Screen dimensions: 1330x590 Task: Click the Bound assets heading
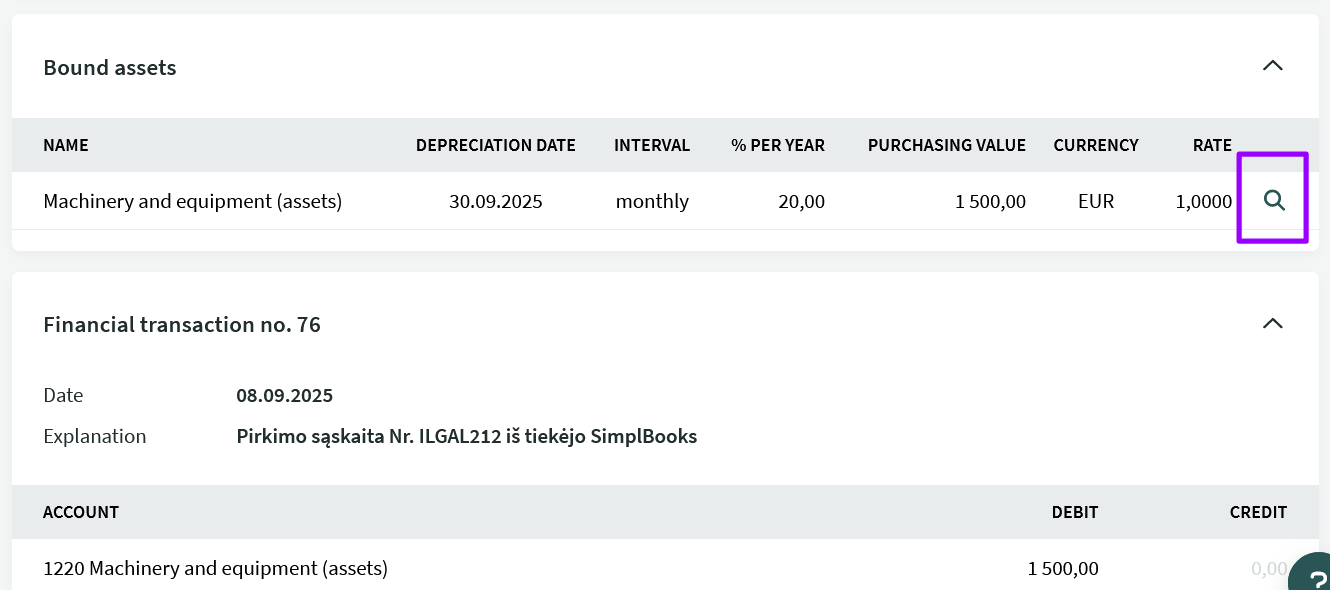(x=110, y=68)
